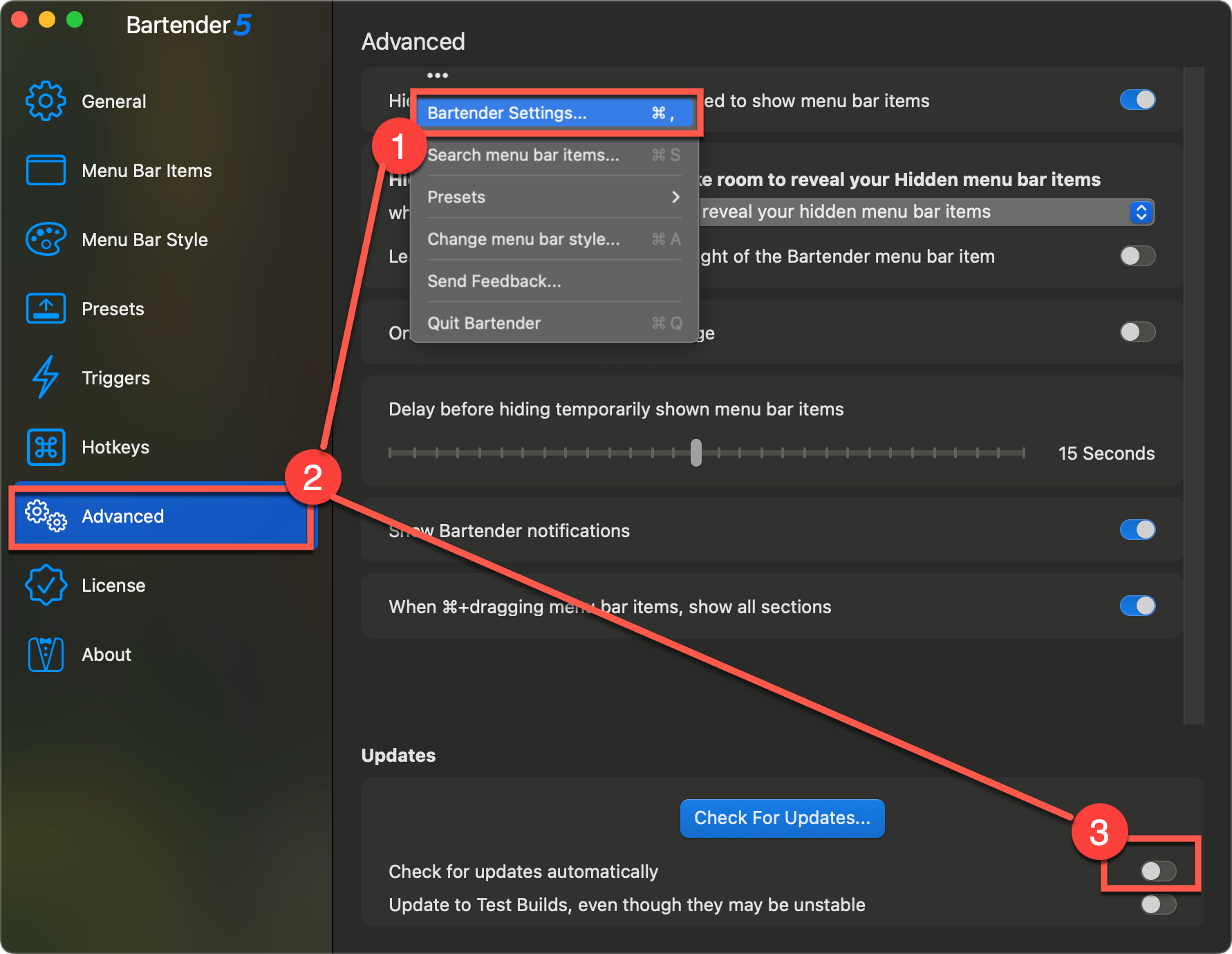The height and width of the screenshot is (954, 1232).
Task: Select the Menu Bar Style palette icon
Action: (x=46, y=239)
